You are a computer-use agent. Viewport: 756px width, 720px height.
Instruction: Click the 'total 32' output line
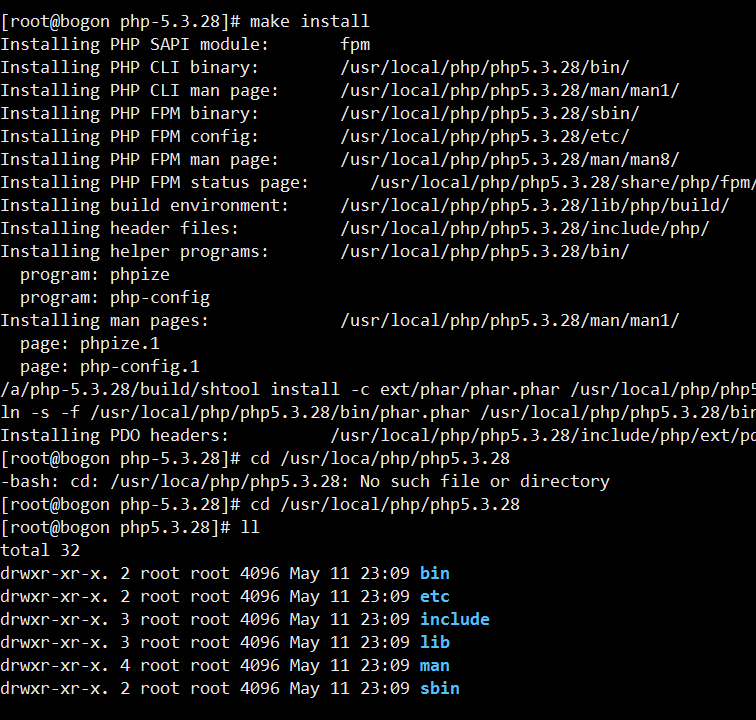(40, 550)
